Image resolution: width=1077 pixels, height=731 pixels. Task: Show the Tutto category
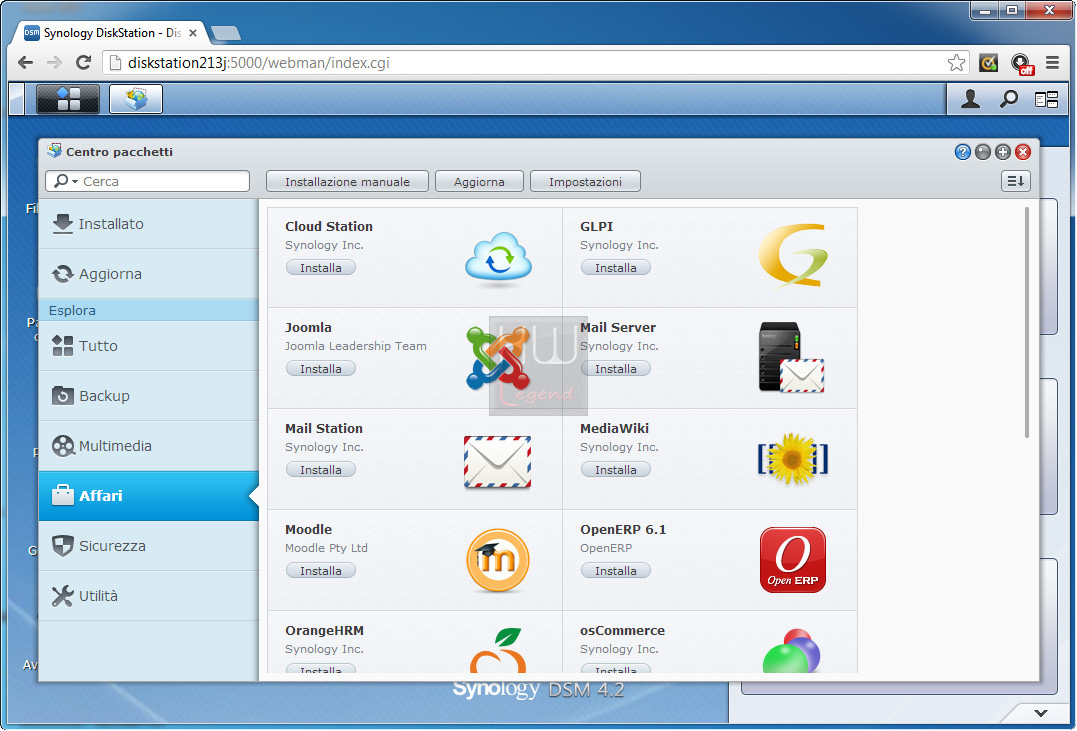[149, 346]
